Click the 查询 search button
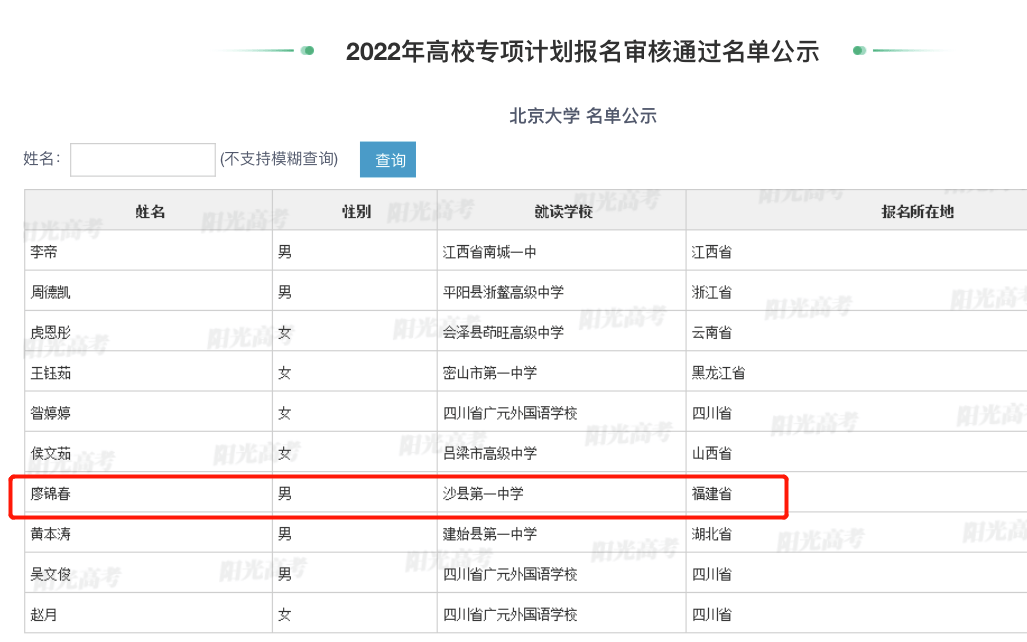 pos(387,159)
